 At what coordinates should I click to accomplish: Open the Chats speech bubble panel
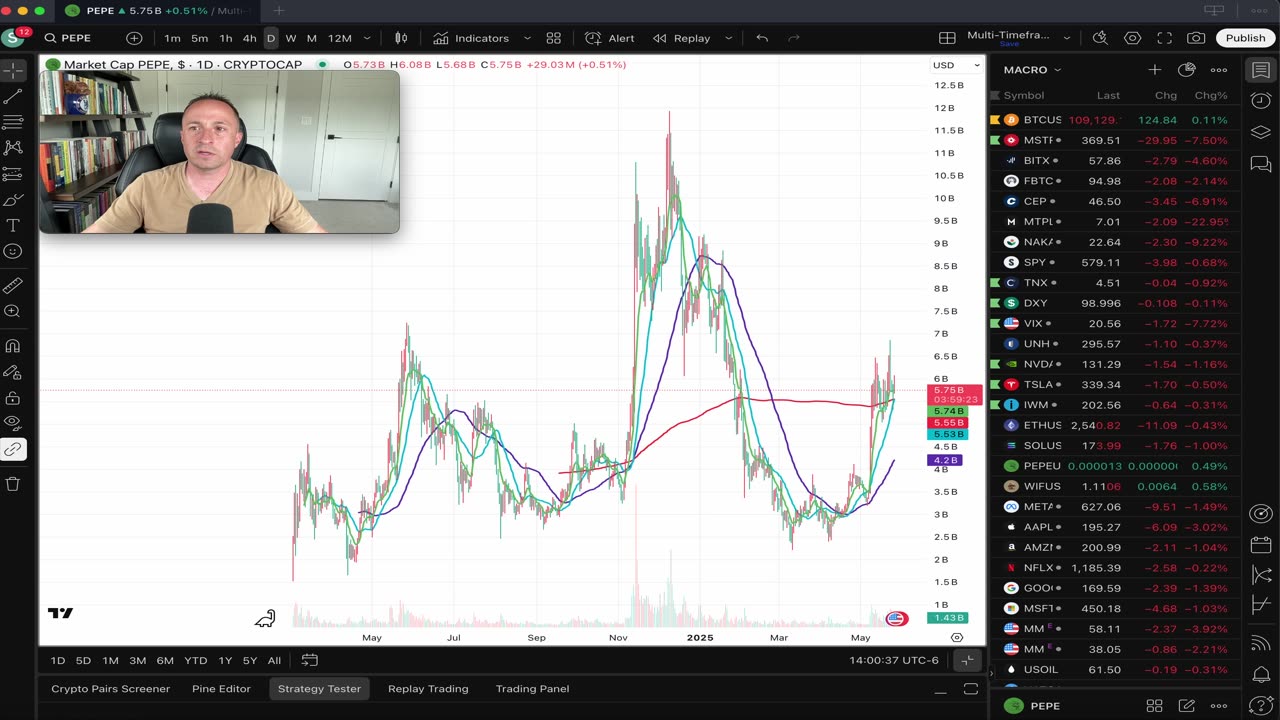click(x=1261, y=165)
